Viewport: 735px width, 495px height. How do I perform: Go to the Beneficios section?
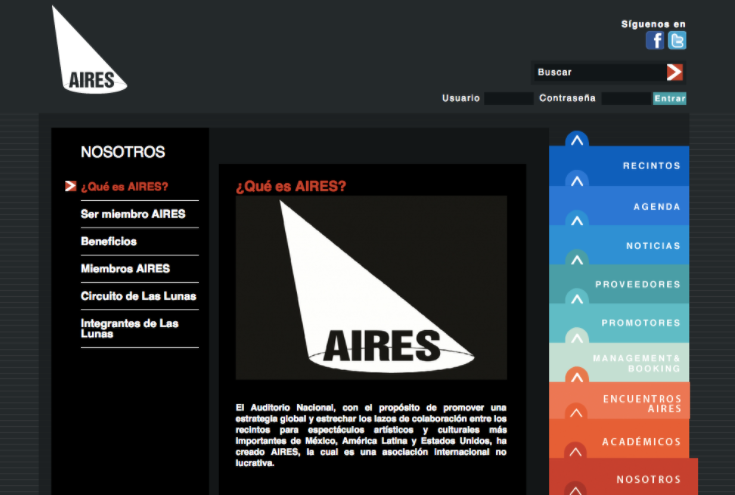tap(109, 241)
